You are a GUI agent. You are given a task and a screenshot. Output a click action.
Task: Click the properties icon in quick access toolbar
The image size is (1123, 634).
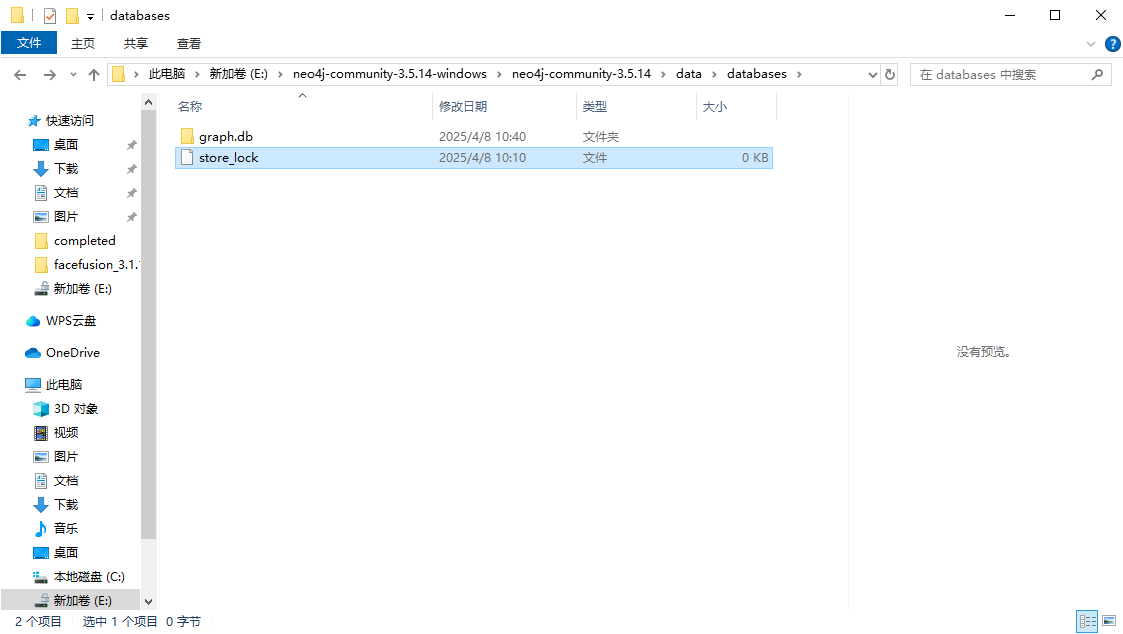[49, 15]
